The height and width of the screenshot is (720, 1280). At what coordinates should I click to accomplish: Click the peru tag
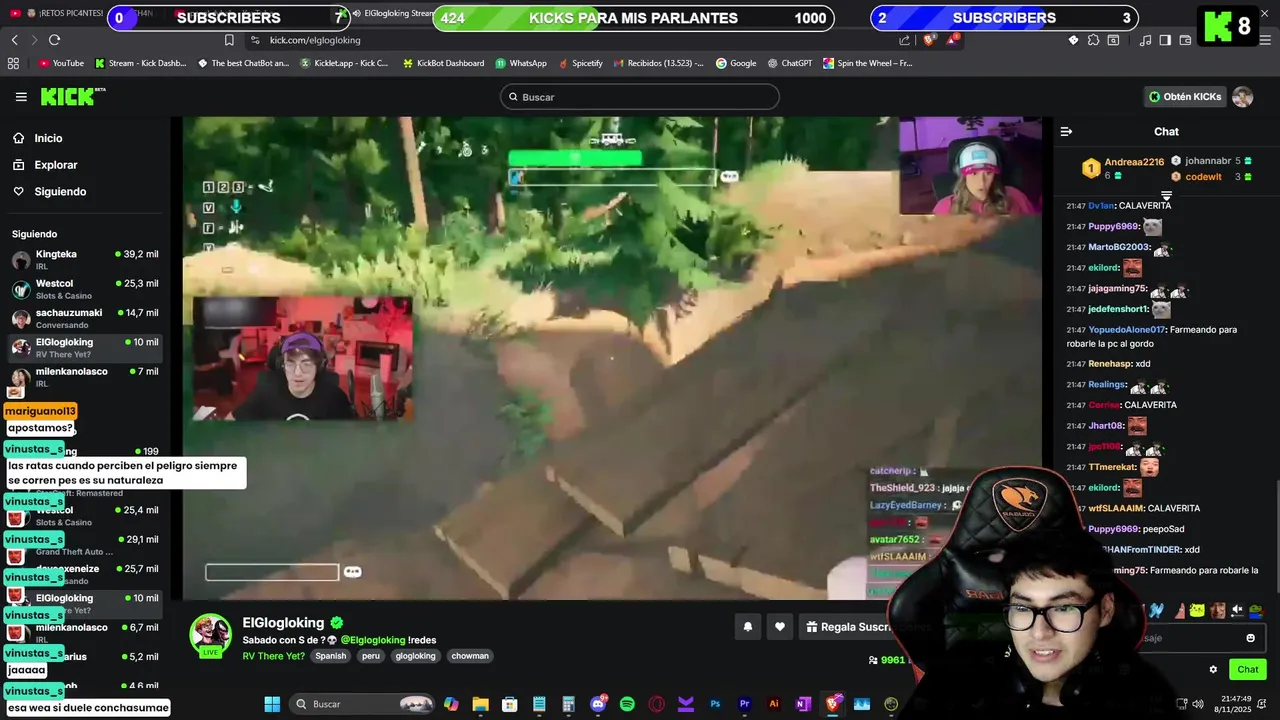click(x=371, y=656)
